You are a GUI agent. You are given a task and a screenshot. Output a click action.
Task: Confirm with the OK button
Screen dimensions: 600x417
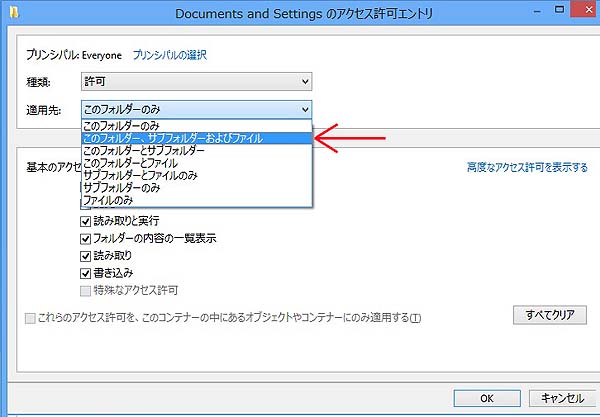tap(486, 397)
